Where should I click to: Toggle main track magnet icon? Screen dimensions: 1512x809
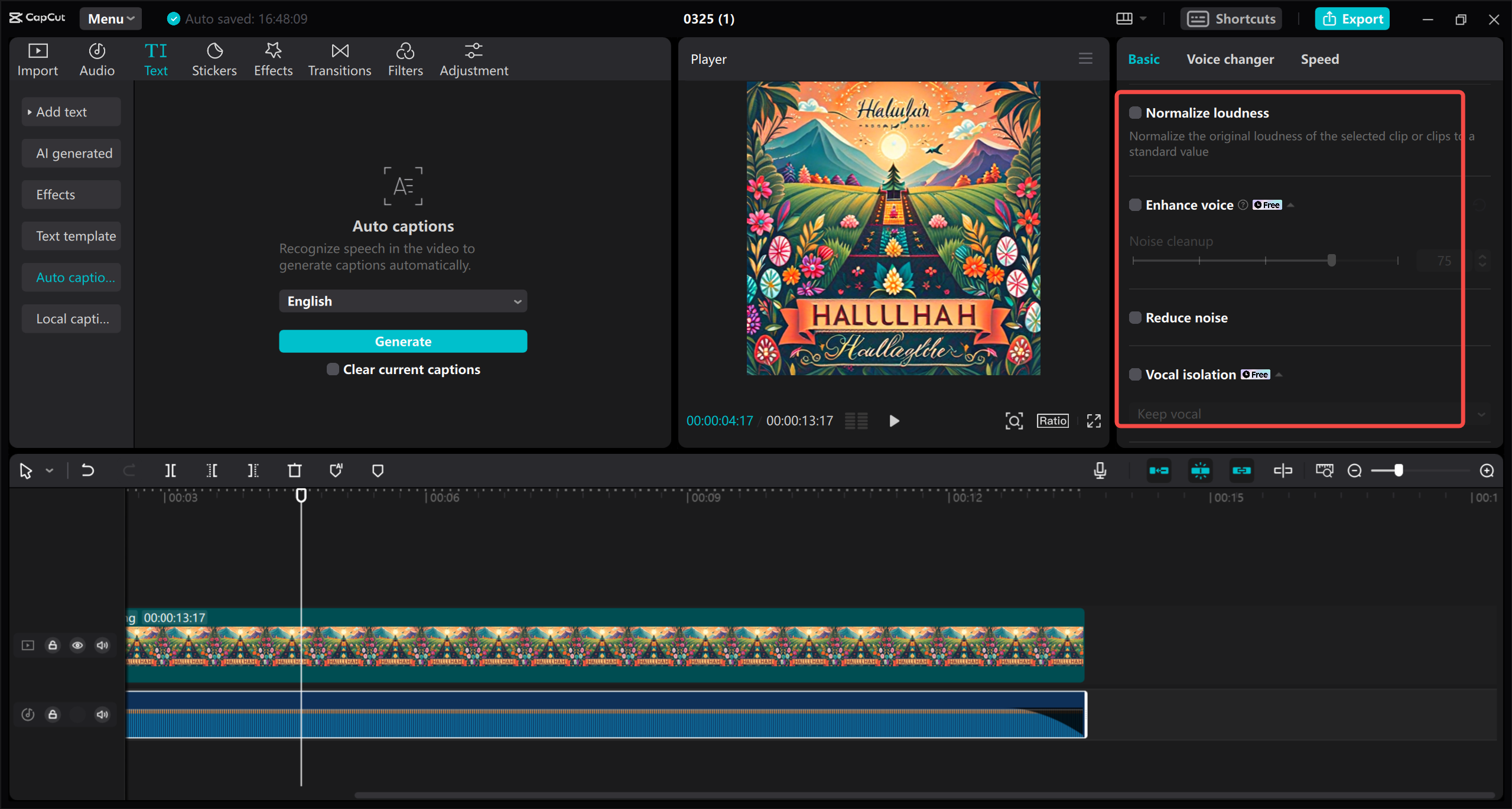coord(1159,470)
